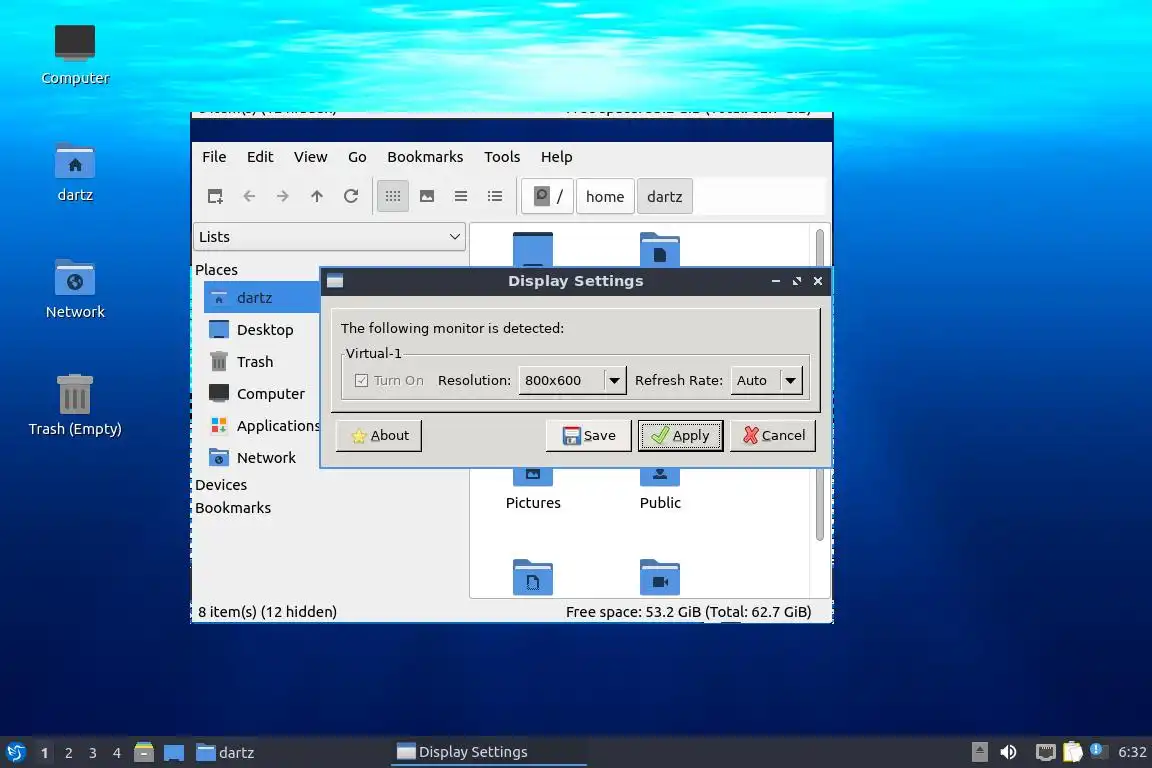The width and height of the screenshot is (1152, 768).
Task: Click the Bookmarks section heading in sidebar
Action: point(233,508)
